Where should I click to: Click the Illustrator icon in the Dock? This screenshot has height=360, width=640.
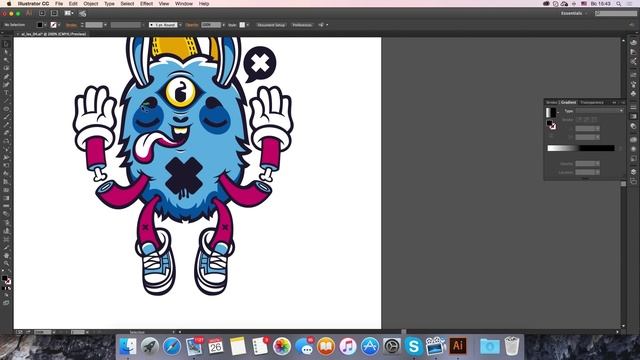coord(458,346)
